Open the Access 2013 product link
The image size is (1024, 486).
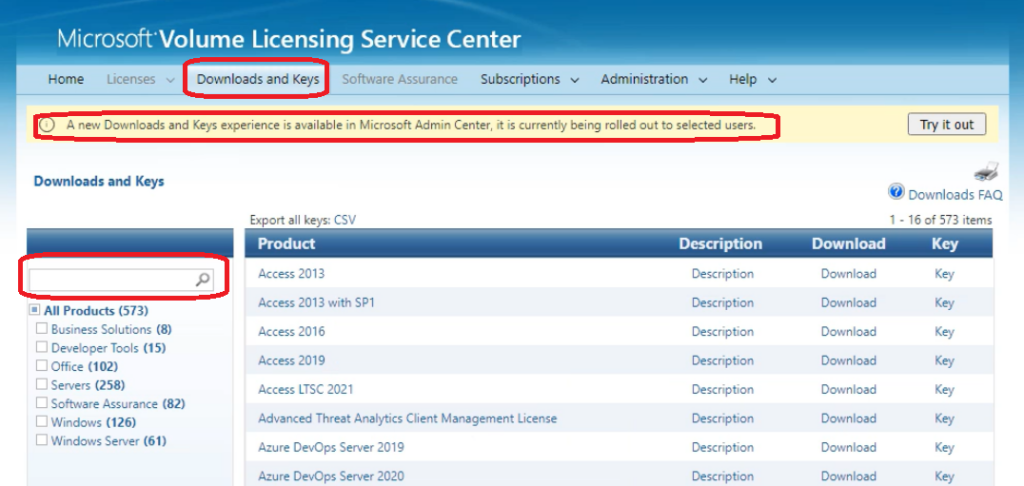click(291, 274)
